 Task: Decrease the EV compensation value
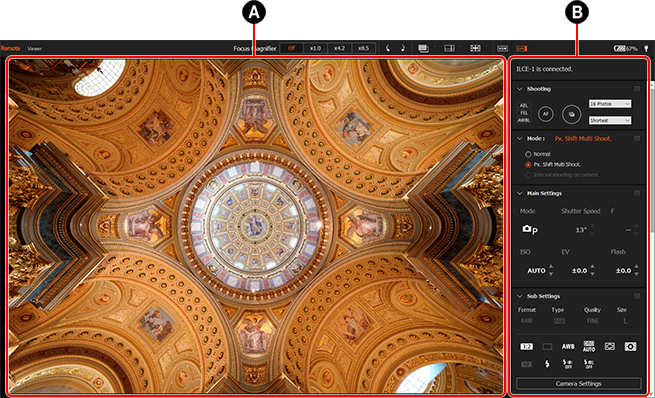pyautogui.click(x=592, y=274)
